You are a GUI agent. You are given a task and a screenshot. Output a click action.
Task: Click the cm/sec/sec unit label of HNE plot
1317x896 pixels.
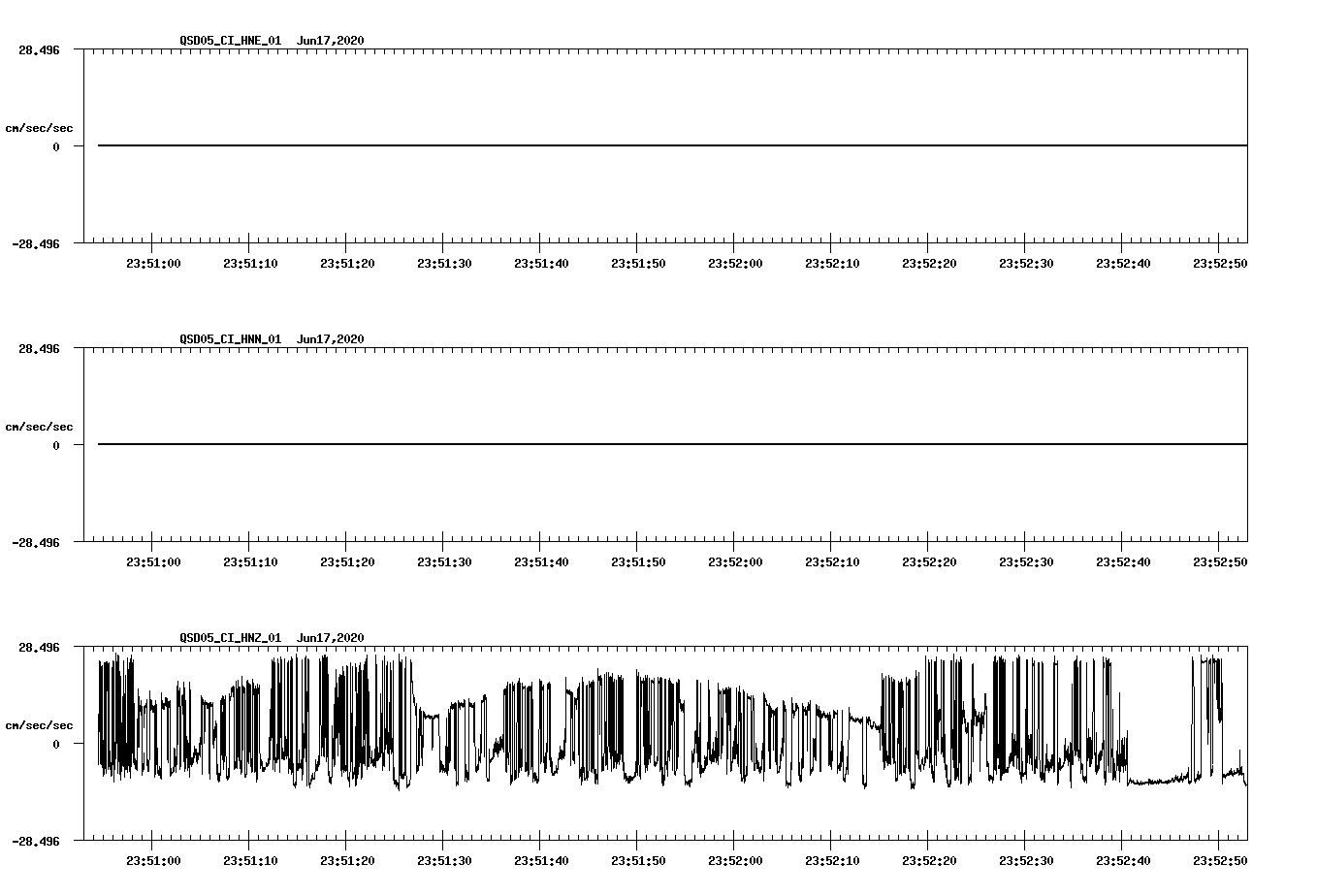click(x=39, y=128)
